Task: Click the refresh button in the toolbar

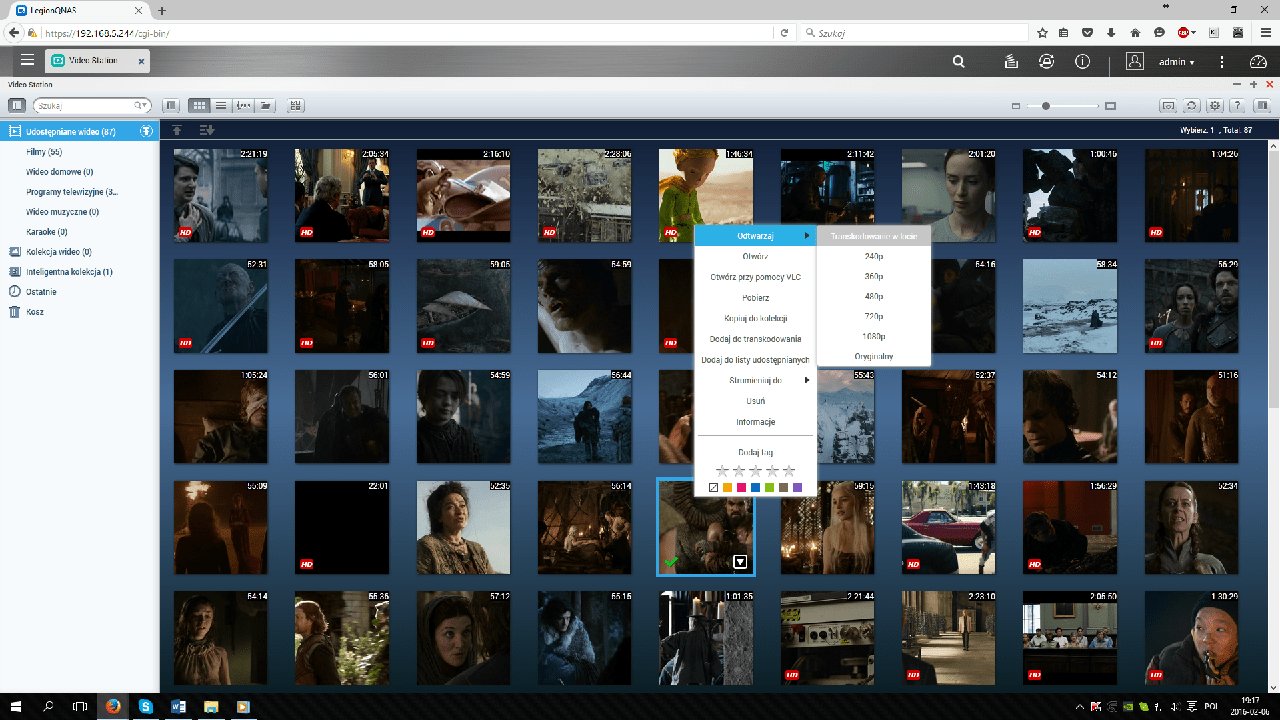Action: pyautogui.click(x=1192, y=105)
